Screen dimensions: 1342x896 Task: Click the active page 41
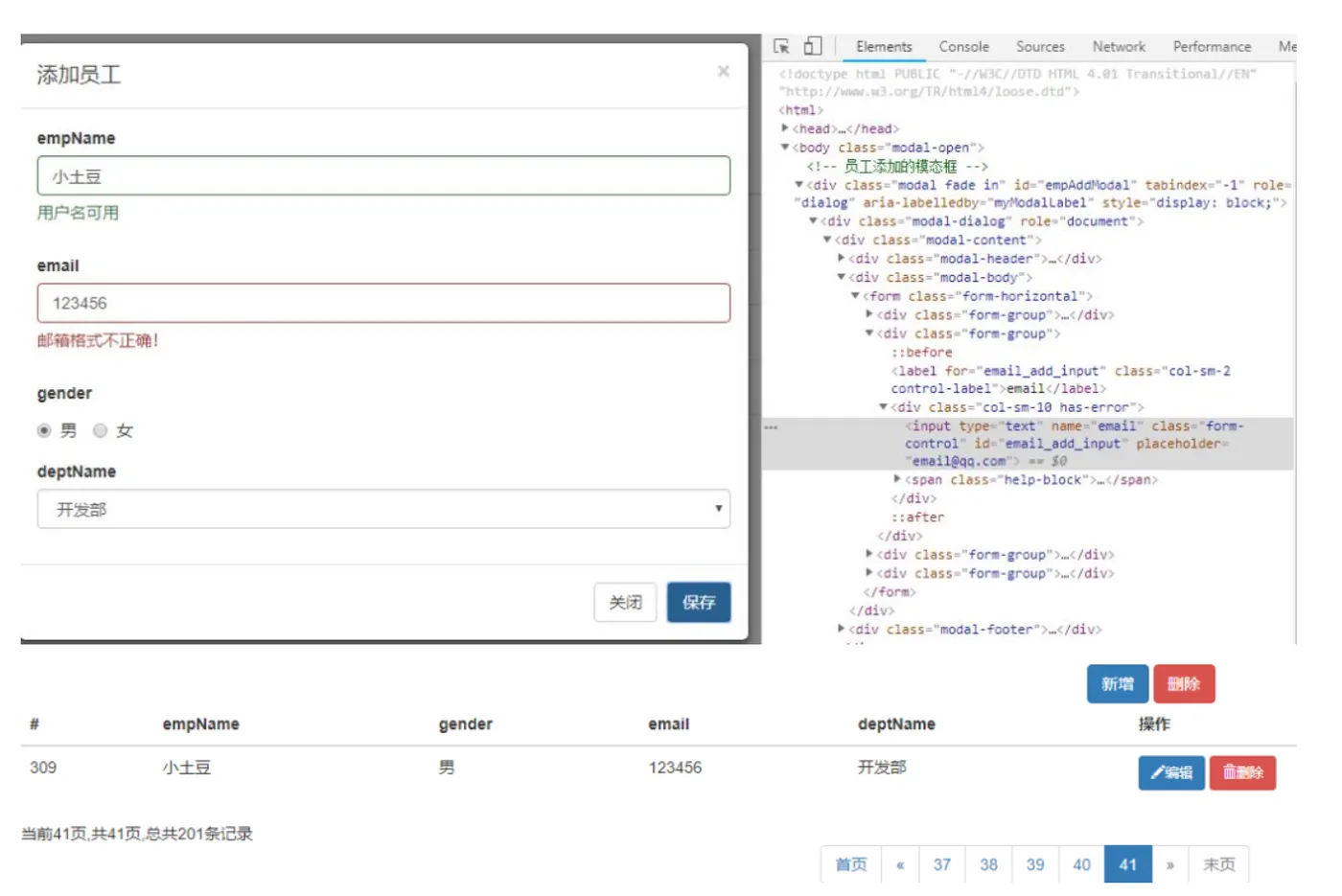pyautogui.click(x=1128, y=864)
